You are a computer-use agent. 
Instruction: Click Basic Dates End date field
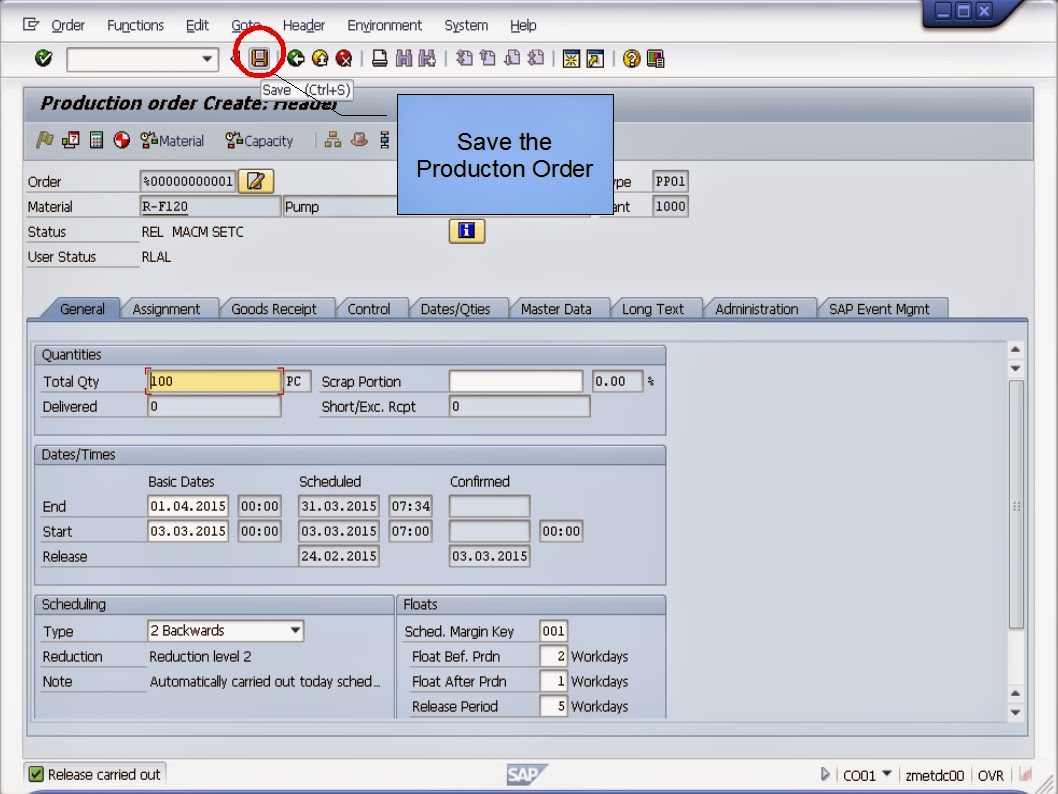click(188, 506)
